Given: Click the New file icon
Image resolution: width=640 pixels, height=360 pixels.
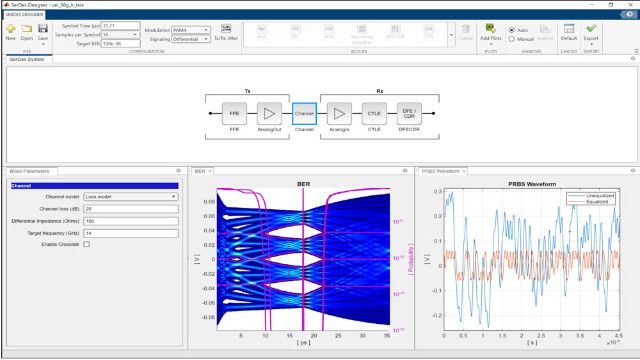Looking at the screenshot, I should pyautogui.click(x=11, y=29).
